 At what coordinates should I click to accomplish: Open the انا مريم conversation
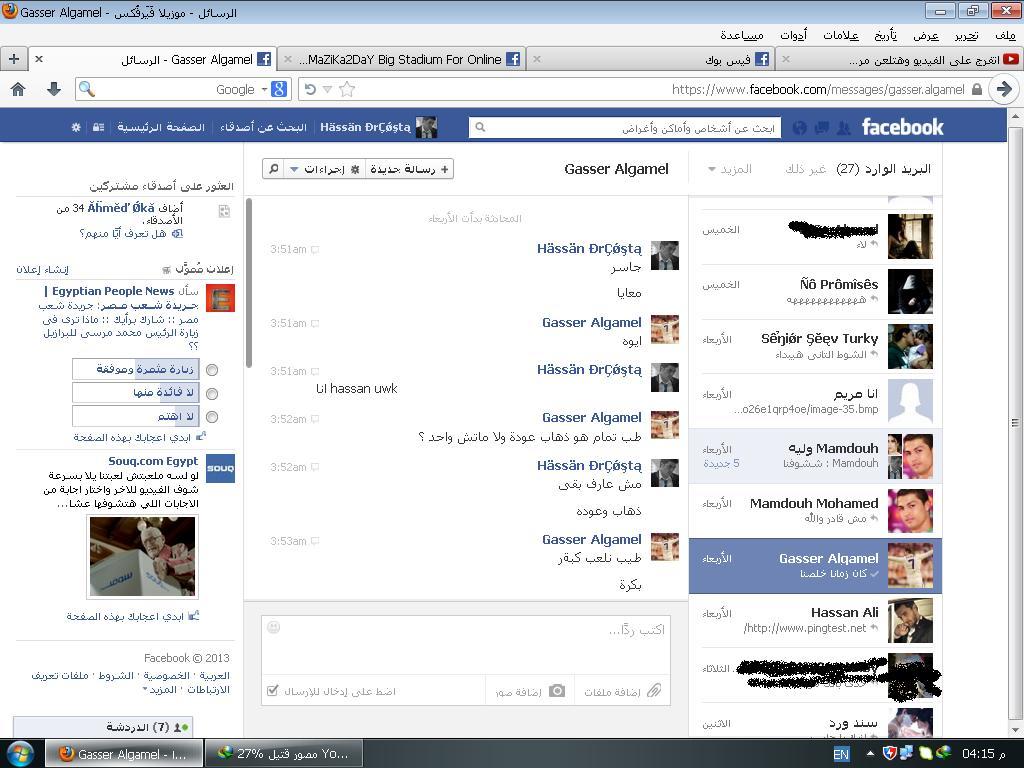pos(816,401)
